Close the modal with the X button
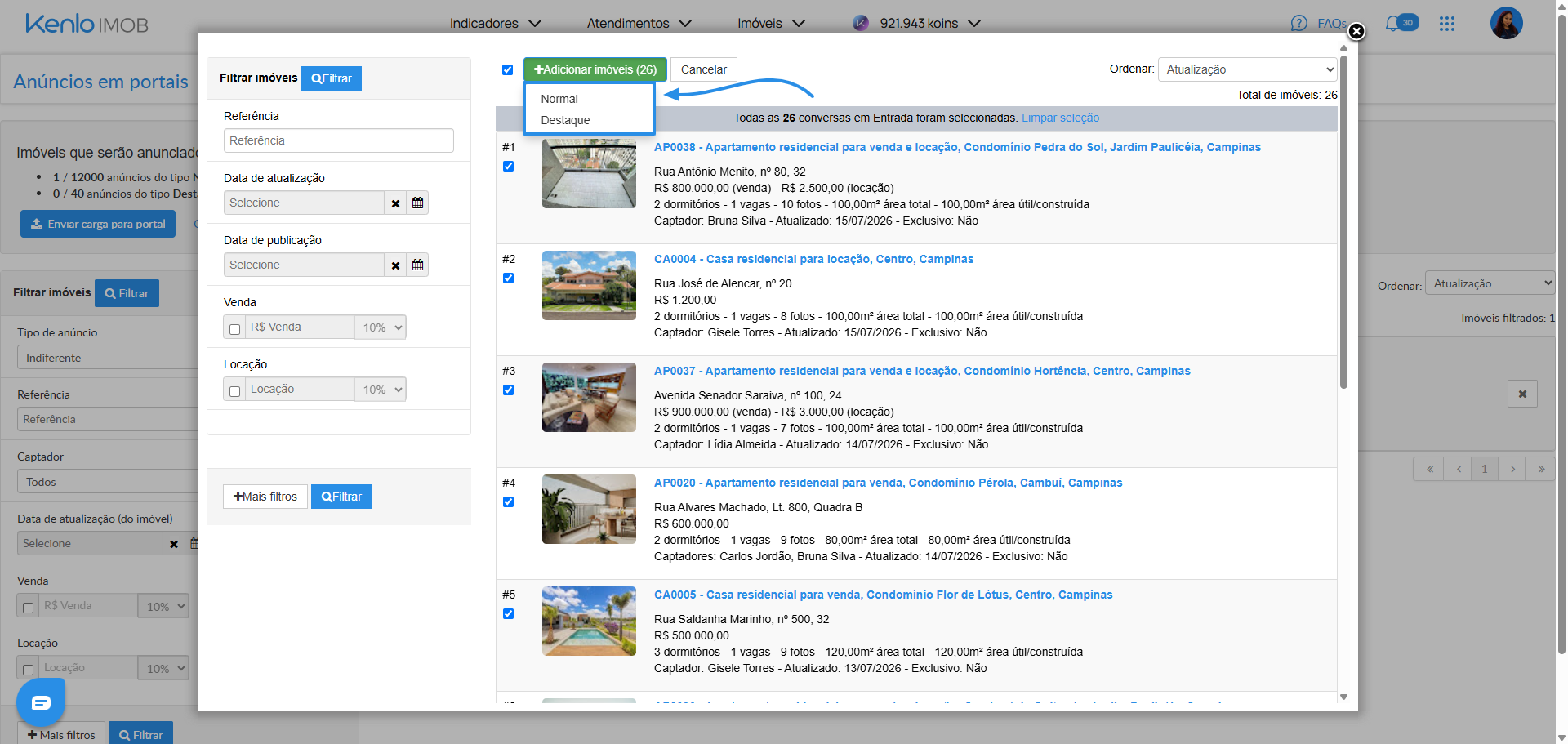This screenshot has height=744, width=1568. tap(1356, 31)
